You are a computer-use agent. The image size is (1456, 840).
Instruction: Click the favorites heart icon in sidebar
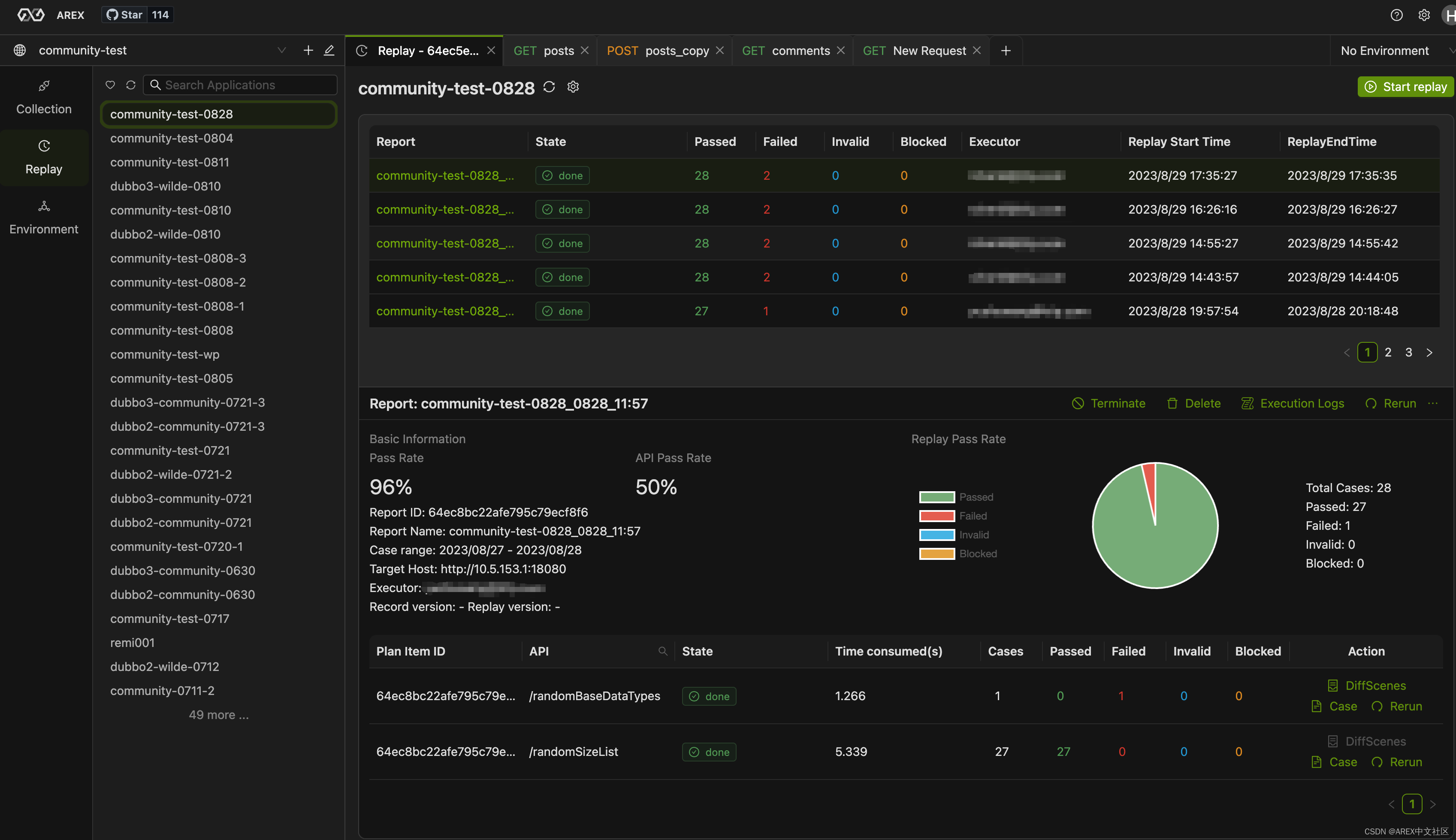pyautogui.click(x=110, y=85)
